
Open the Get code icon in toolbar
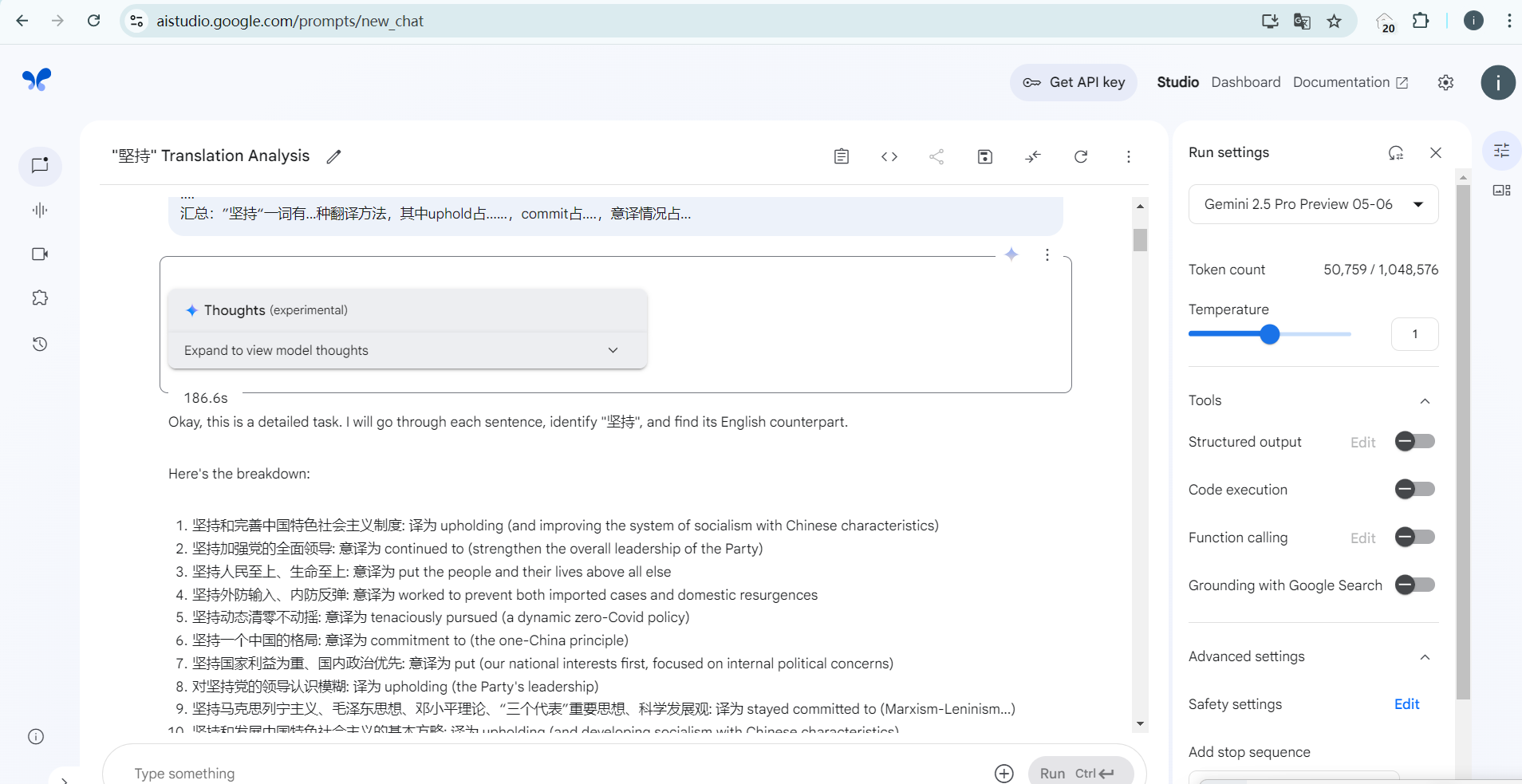pos(889,156)
